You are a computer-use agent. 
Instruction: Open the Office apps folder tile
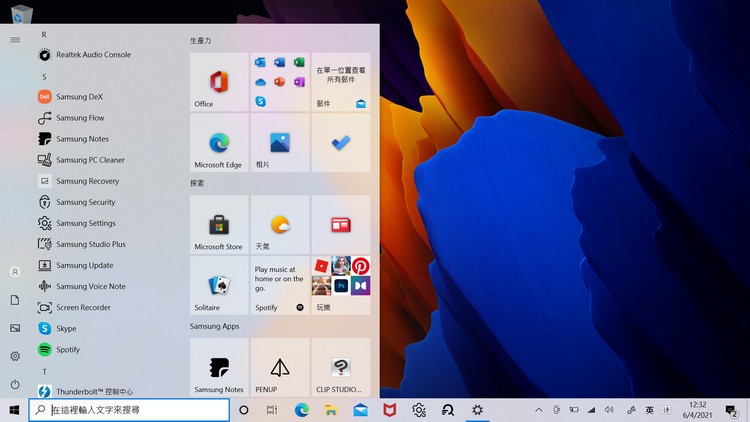[280, 82]
